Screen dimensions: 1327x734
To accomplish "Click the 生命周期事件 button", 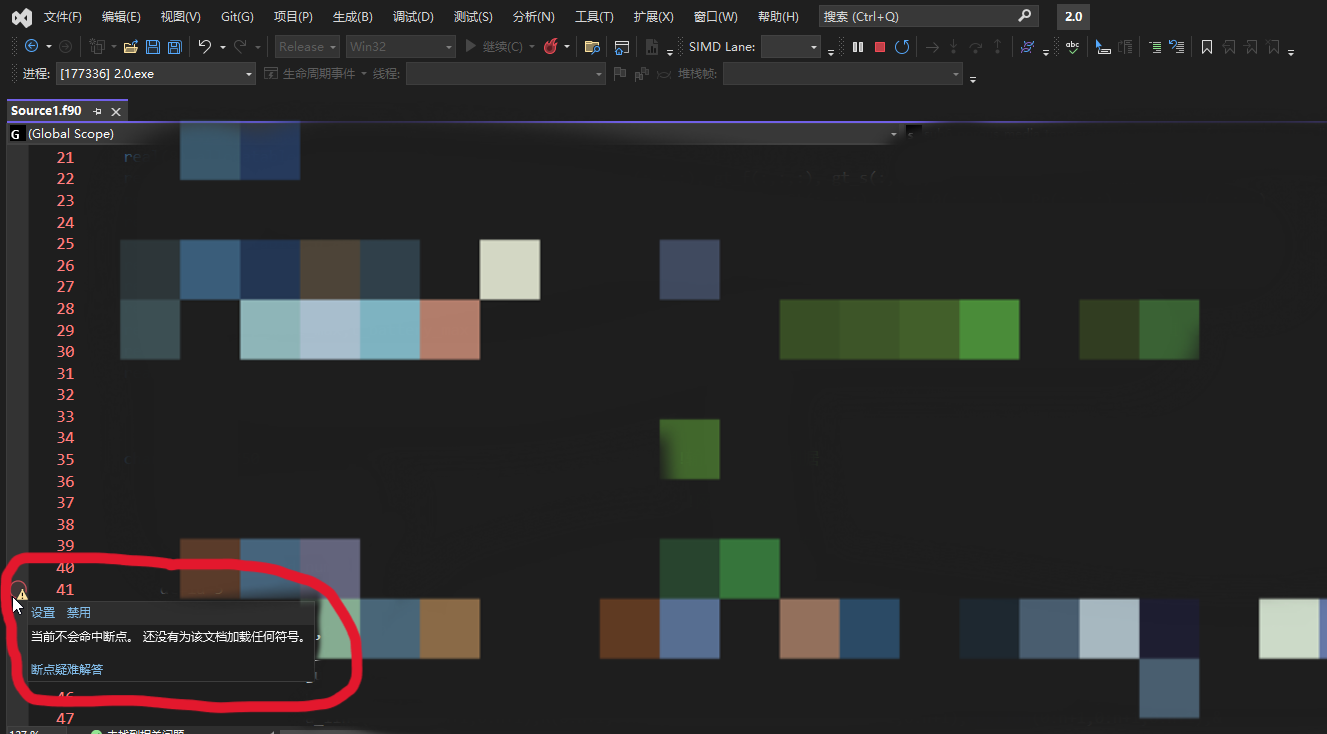I will tap(312, 74).
